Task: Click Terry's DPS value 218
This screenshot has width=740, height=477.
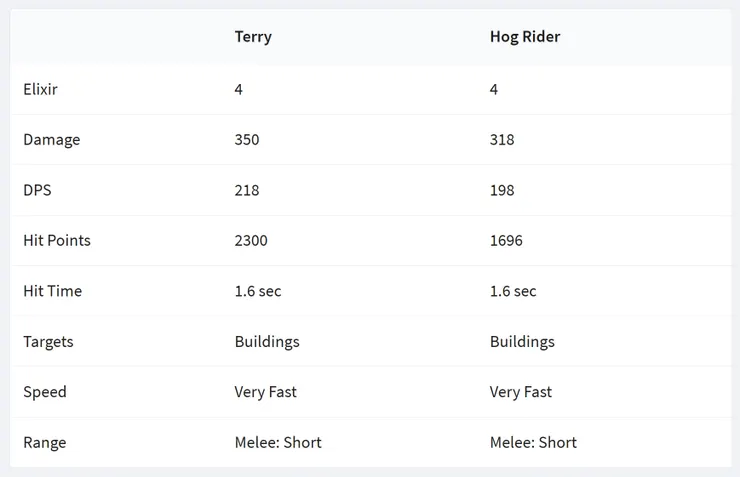Action: (x=247, y=190)
